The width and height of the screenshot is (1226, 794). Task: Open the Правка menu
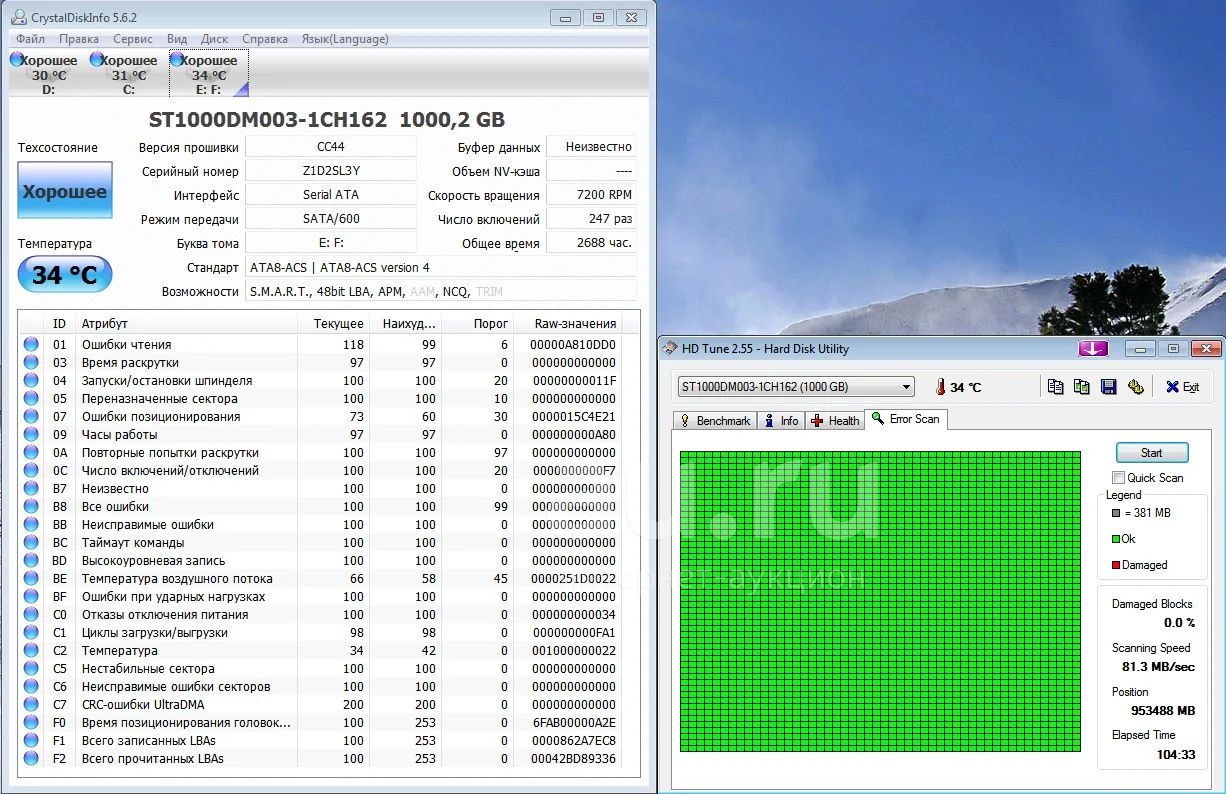(x=79, y=39)
